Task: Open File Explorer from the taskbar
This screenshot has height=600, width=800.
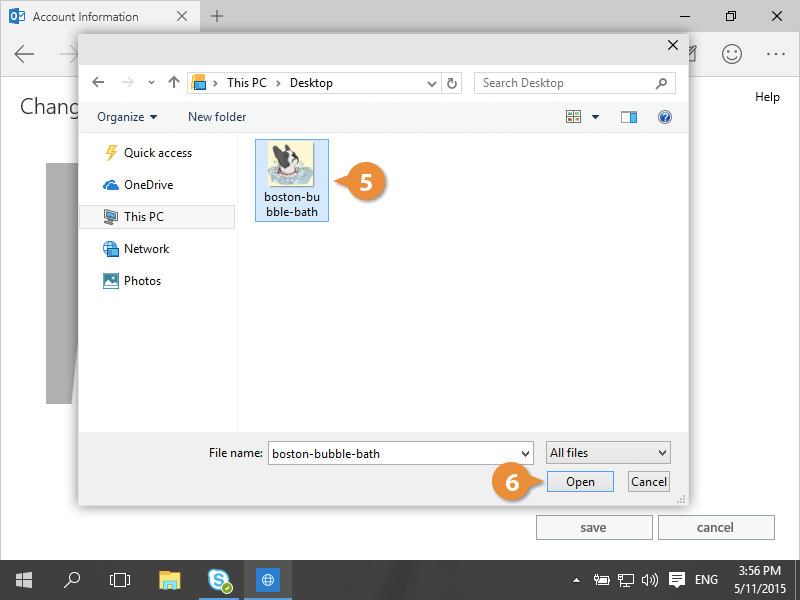Action: (x=170, y=579)
